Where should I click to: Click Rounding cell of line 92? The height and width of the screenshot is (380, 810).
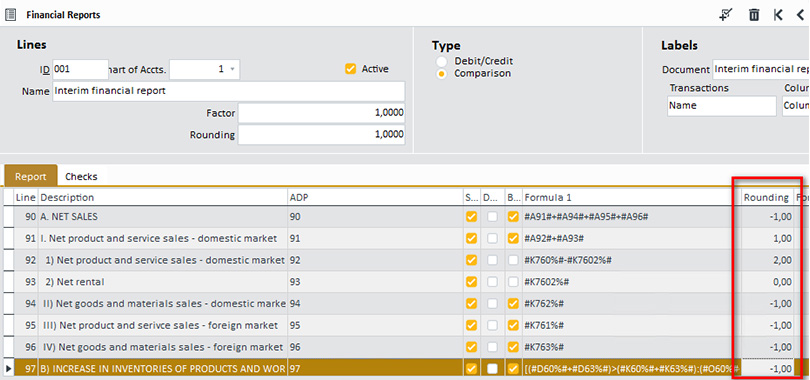(767, 260)
